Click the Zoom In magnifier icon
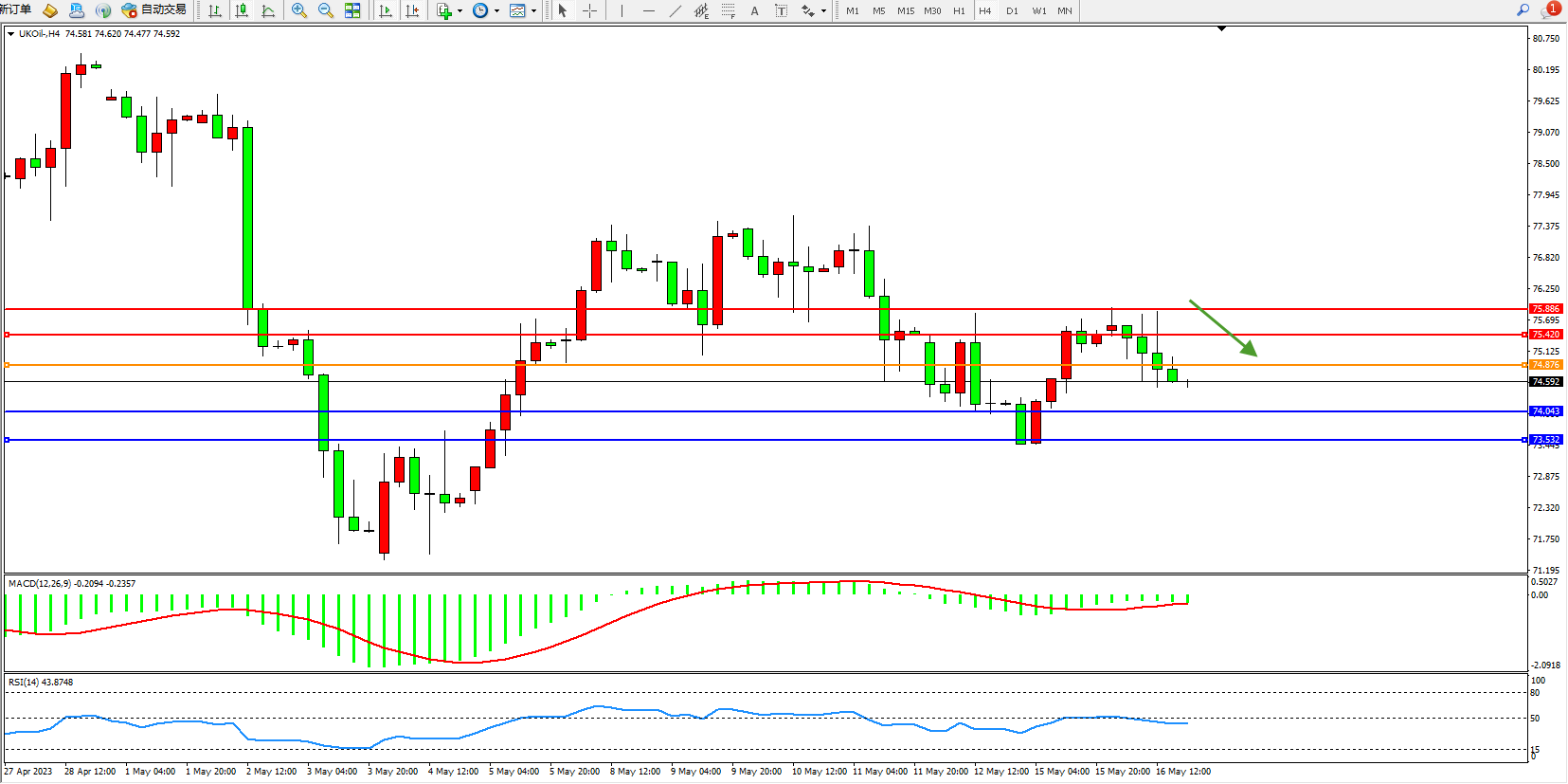The height and width of the screenshot is (784, 1568). point(299,10)
